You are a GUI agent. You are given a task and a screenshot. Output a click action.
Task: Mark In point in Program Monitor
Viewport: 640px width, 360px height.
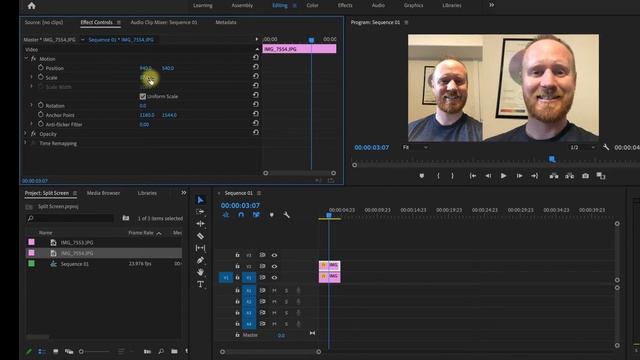coord(438,176)
